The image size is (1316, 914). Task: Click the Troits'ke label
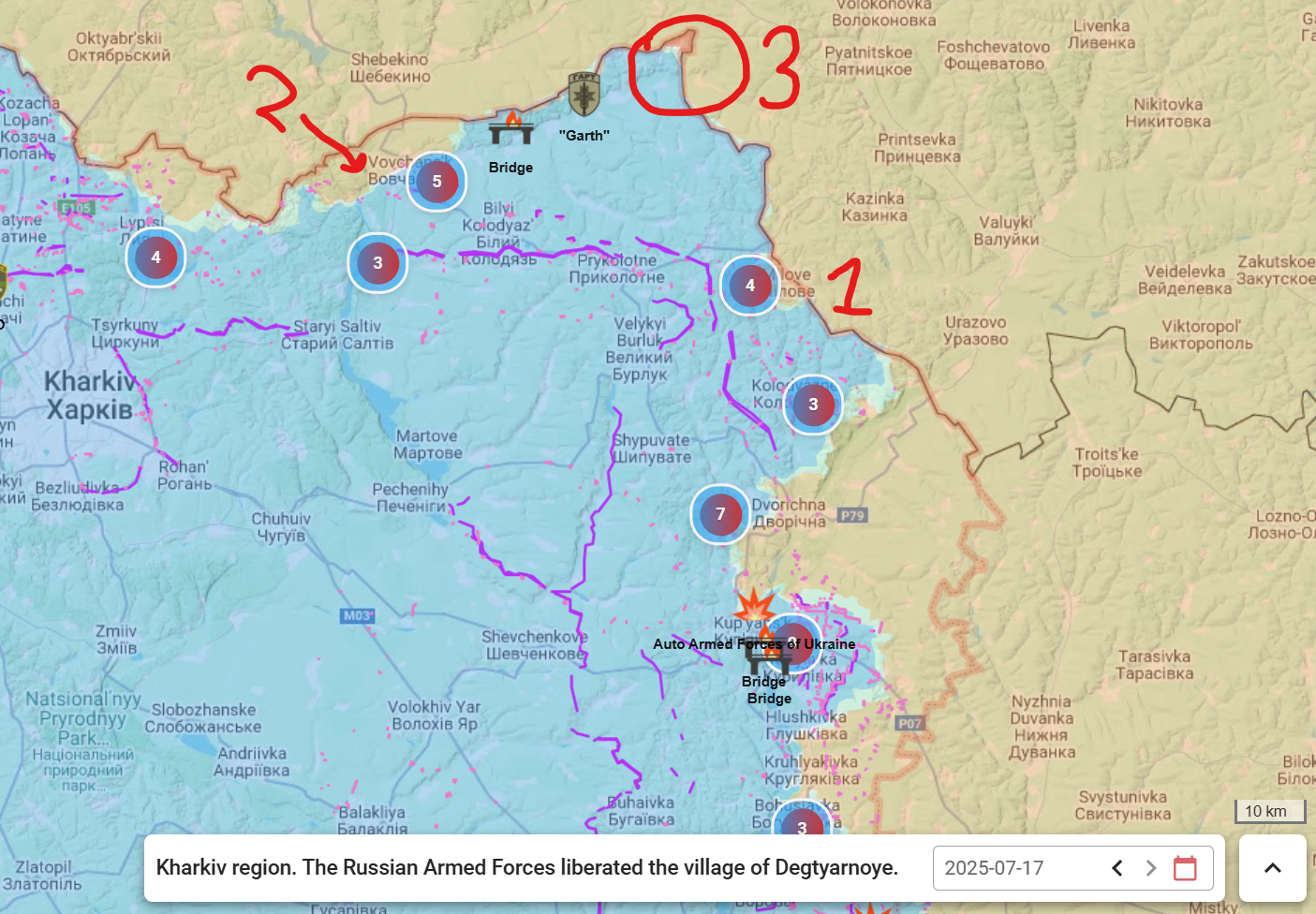(x=1107, y=463)
